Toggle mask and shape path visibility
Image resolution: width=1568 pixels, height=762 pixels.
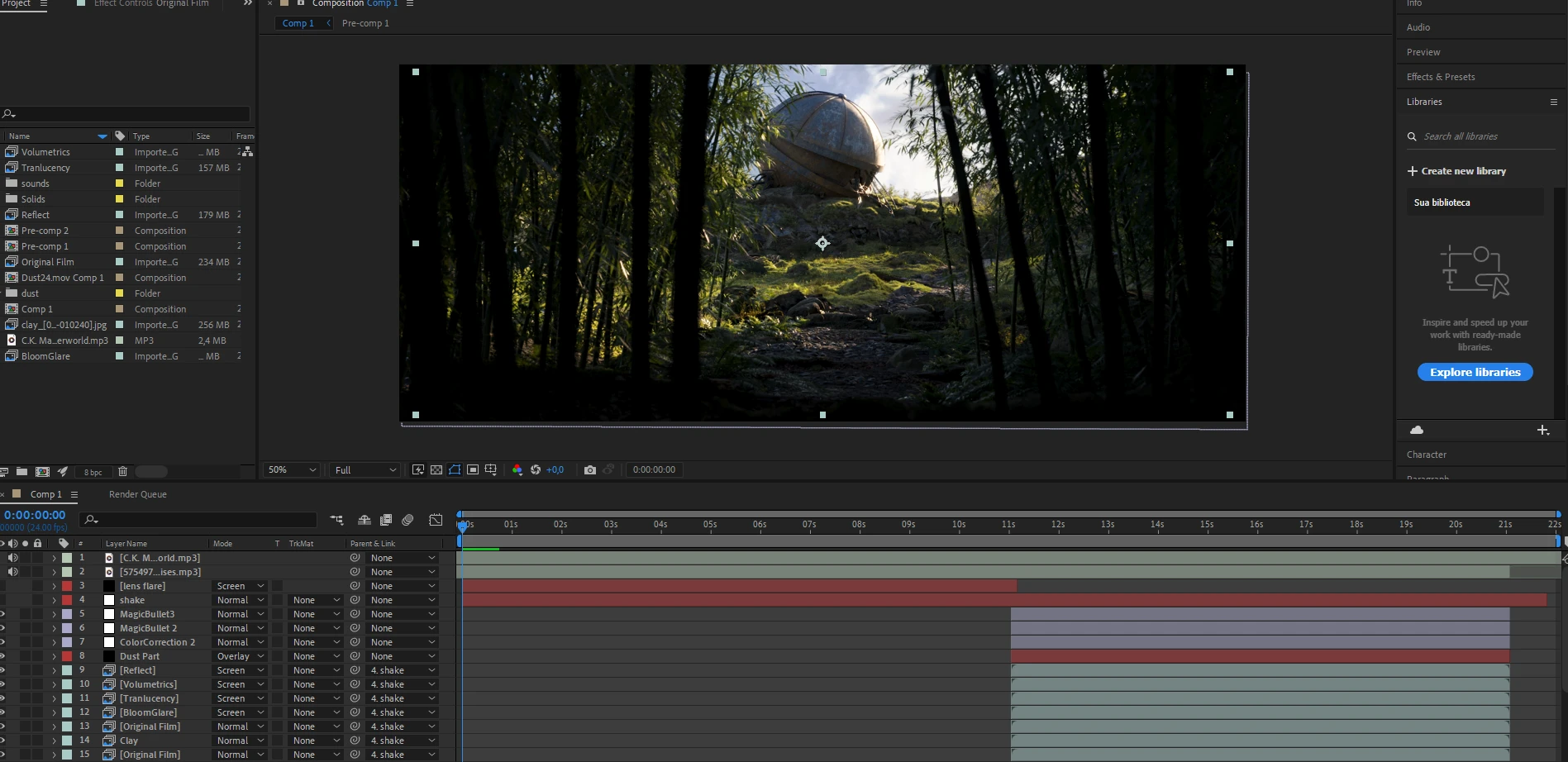[455, 469]
